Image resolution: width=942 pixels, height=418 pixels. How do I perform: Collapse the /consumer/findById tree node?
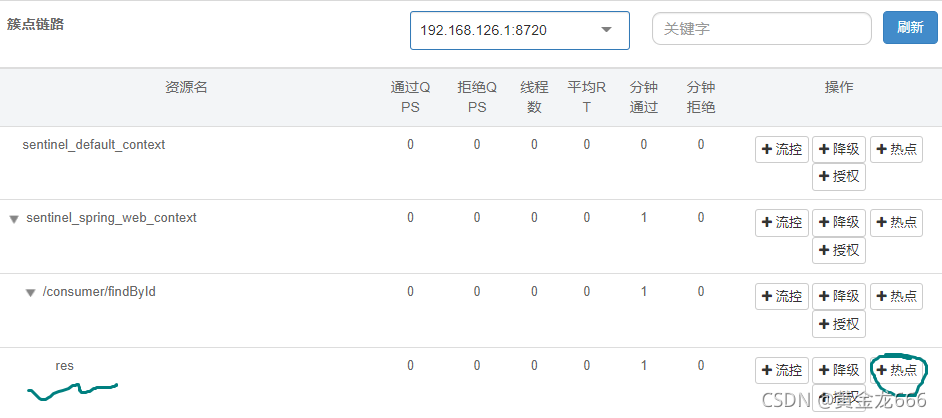point(31,293)
